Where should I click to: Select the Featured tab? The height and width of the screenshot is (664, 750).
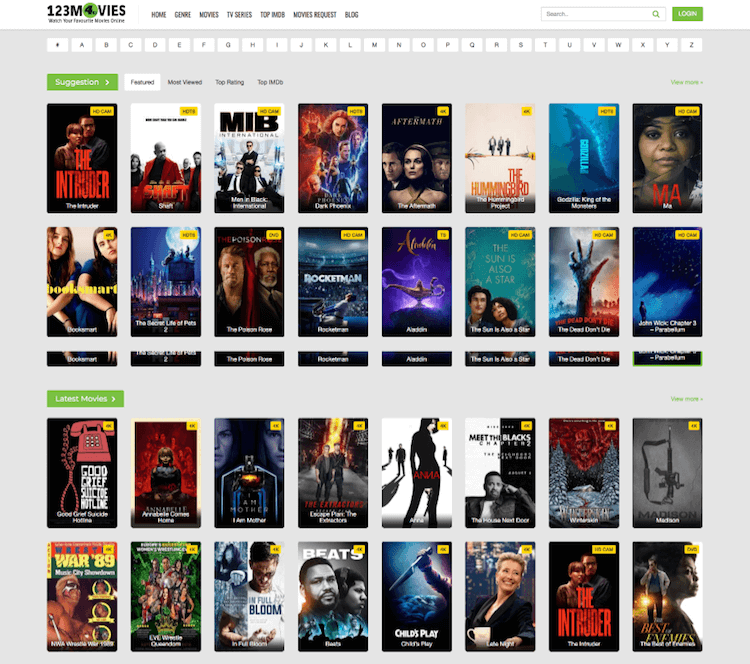point(143,82)
